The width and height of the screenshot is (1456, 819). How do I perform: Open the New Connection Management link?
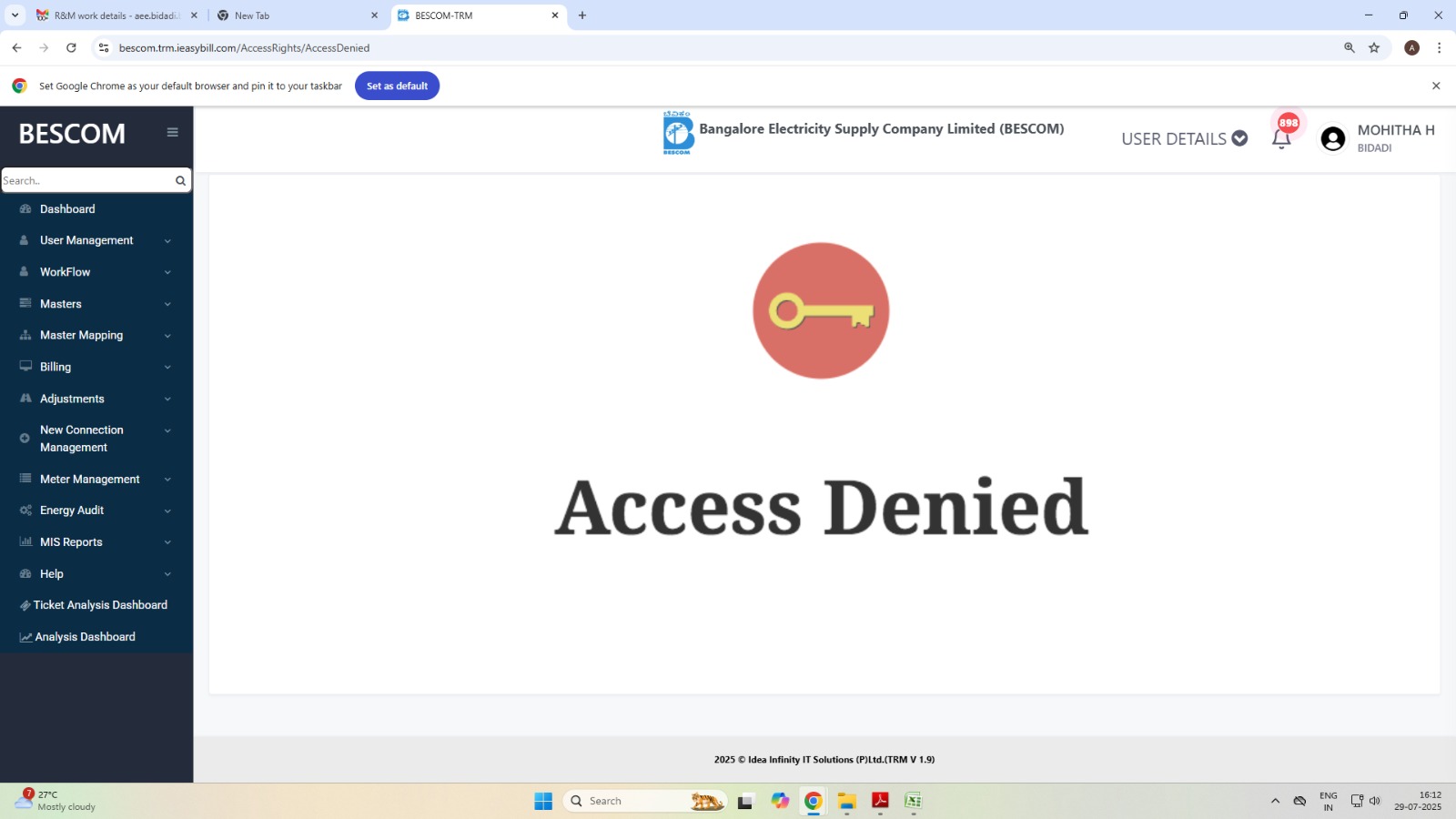point(82,439)
